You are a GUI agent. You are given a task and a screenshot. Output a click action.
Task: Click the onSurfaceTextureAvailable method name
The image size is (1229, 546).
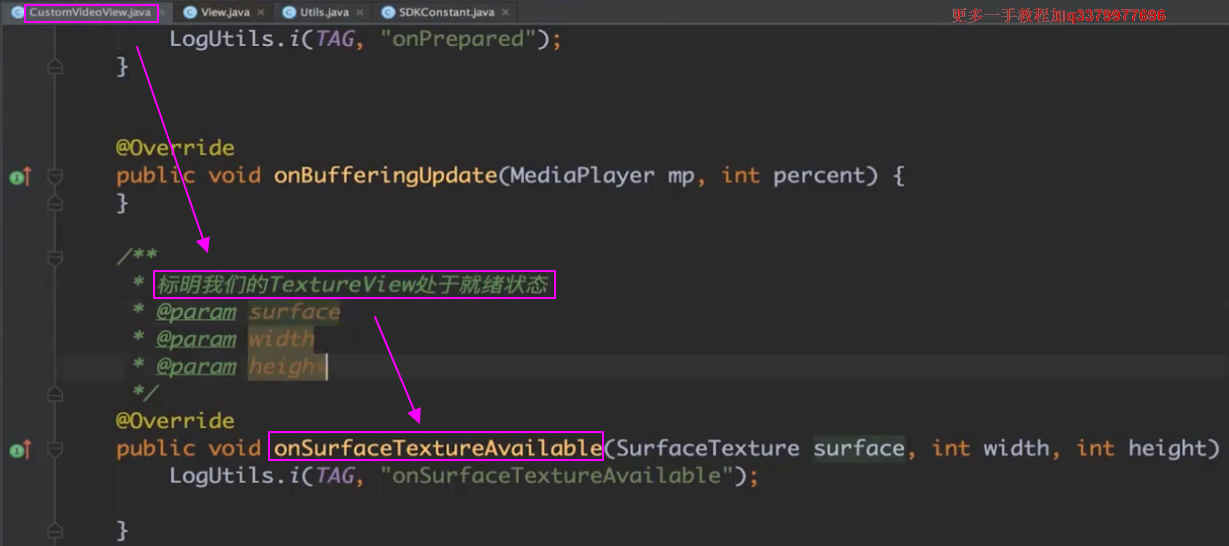437,448
